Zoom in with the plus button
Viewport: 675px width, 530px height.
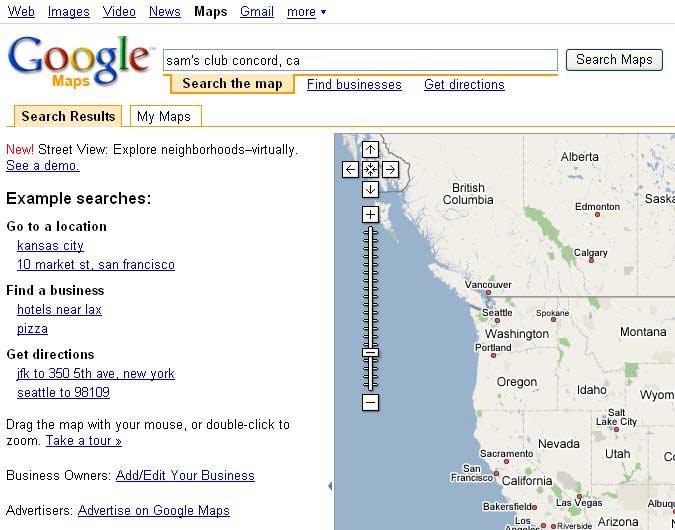click(x=370, y=214)
